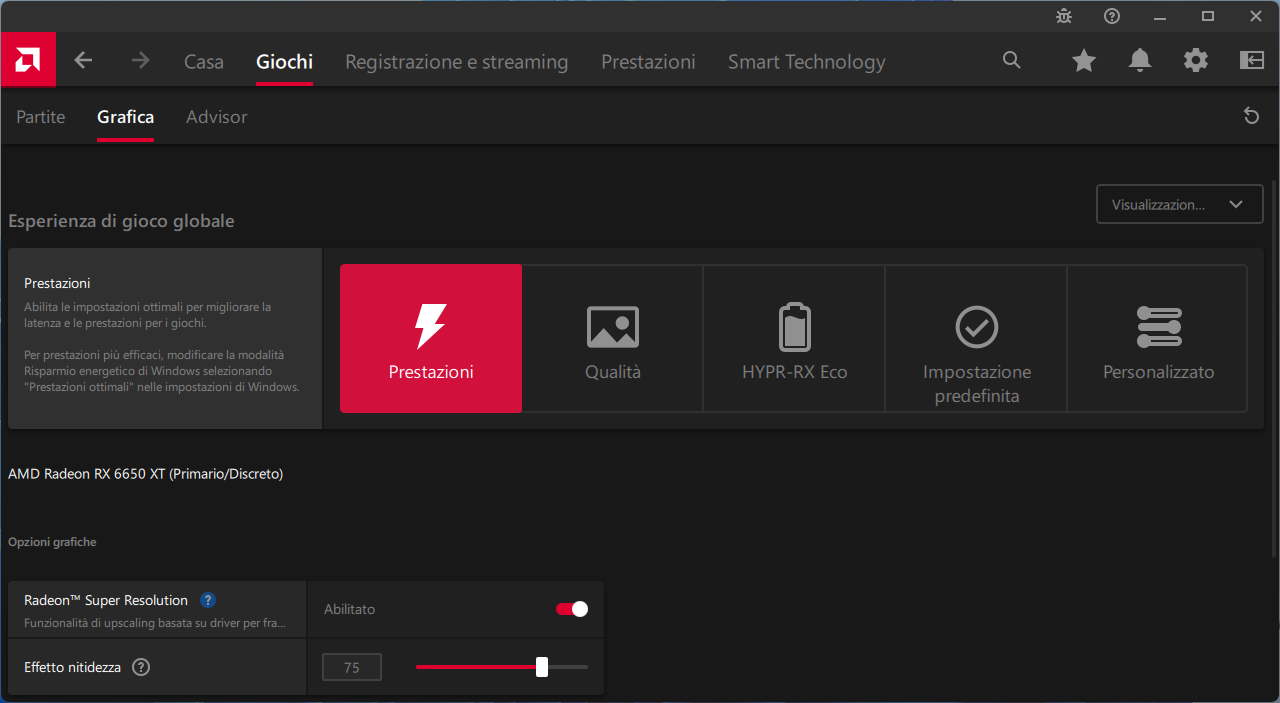
Task: Choose Impostazione predefinita profile
Action: point(977,339)
